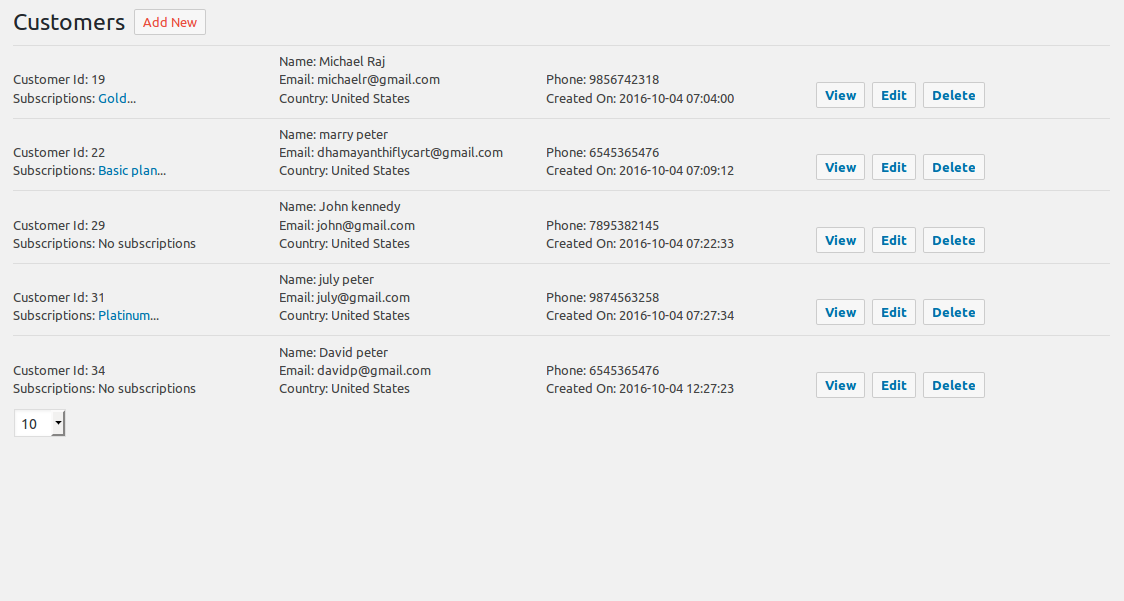This screenshot has width=1124, height=601.
Task: Open the rows-per-page dropdown showing 10
Action: coord(39,423)
